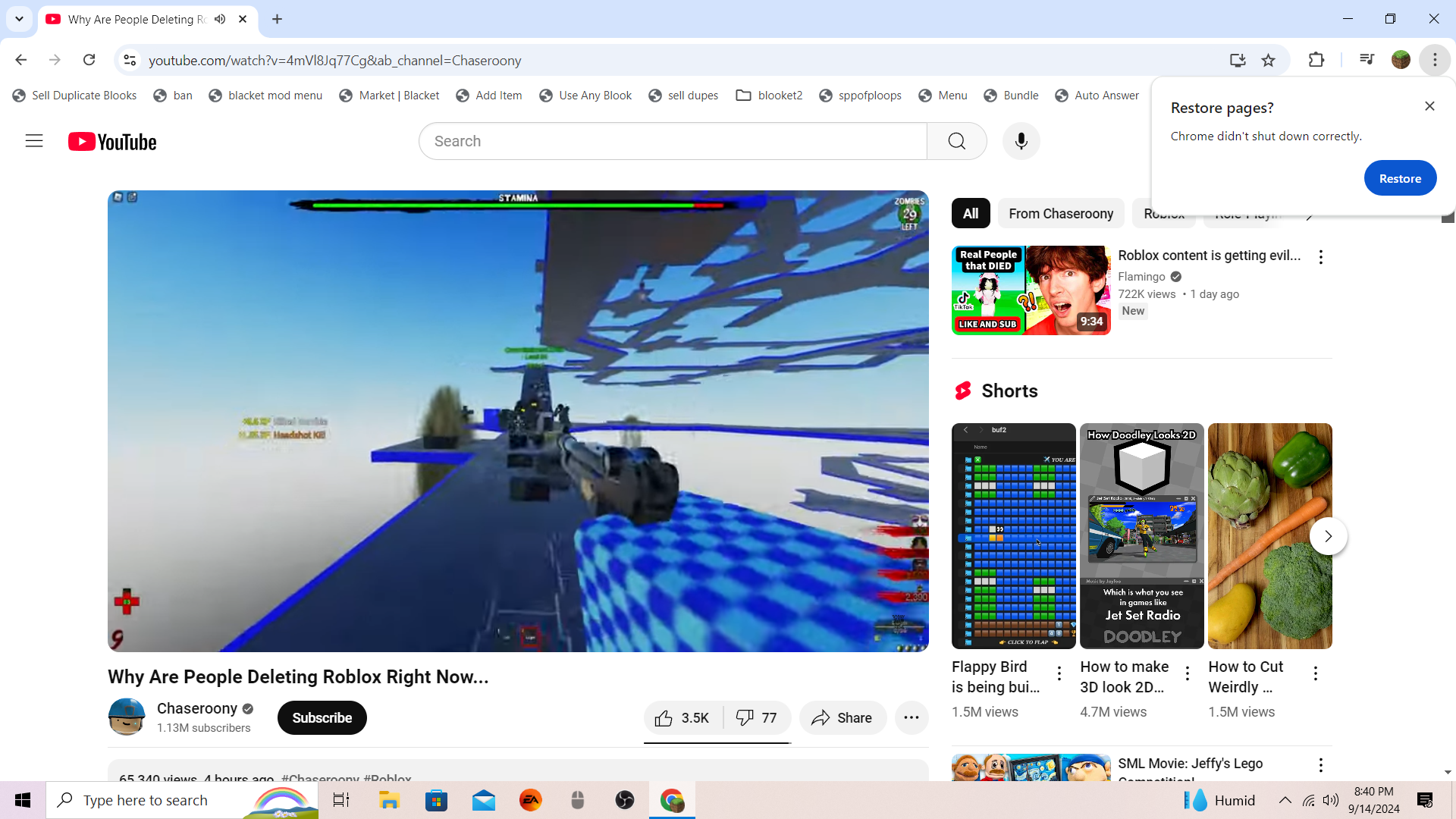1456x819 pixels.
Task: Click the tab audio mute speaker icon
Action: (220, 19)
